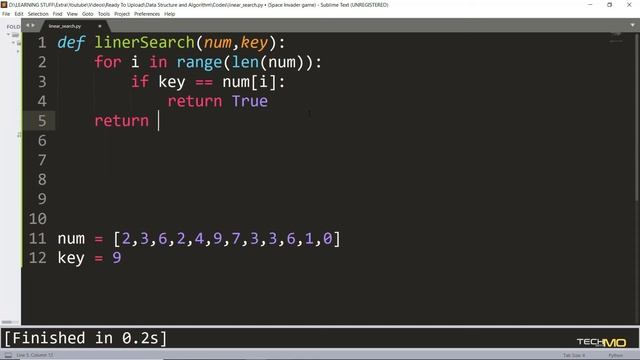Viewport: 640px width, 360px height.
Task: Open the Preferences menu
Action: click(147, 14)
